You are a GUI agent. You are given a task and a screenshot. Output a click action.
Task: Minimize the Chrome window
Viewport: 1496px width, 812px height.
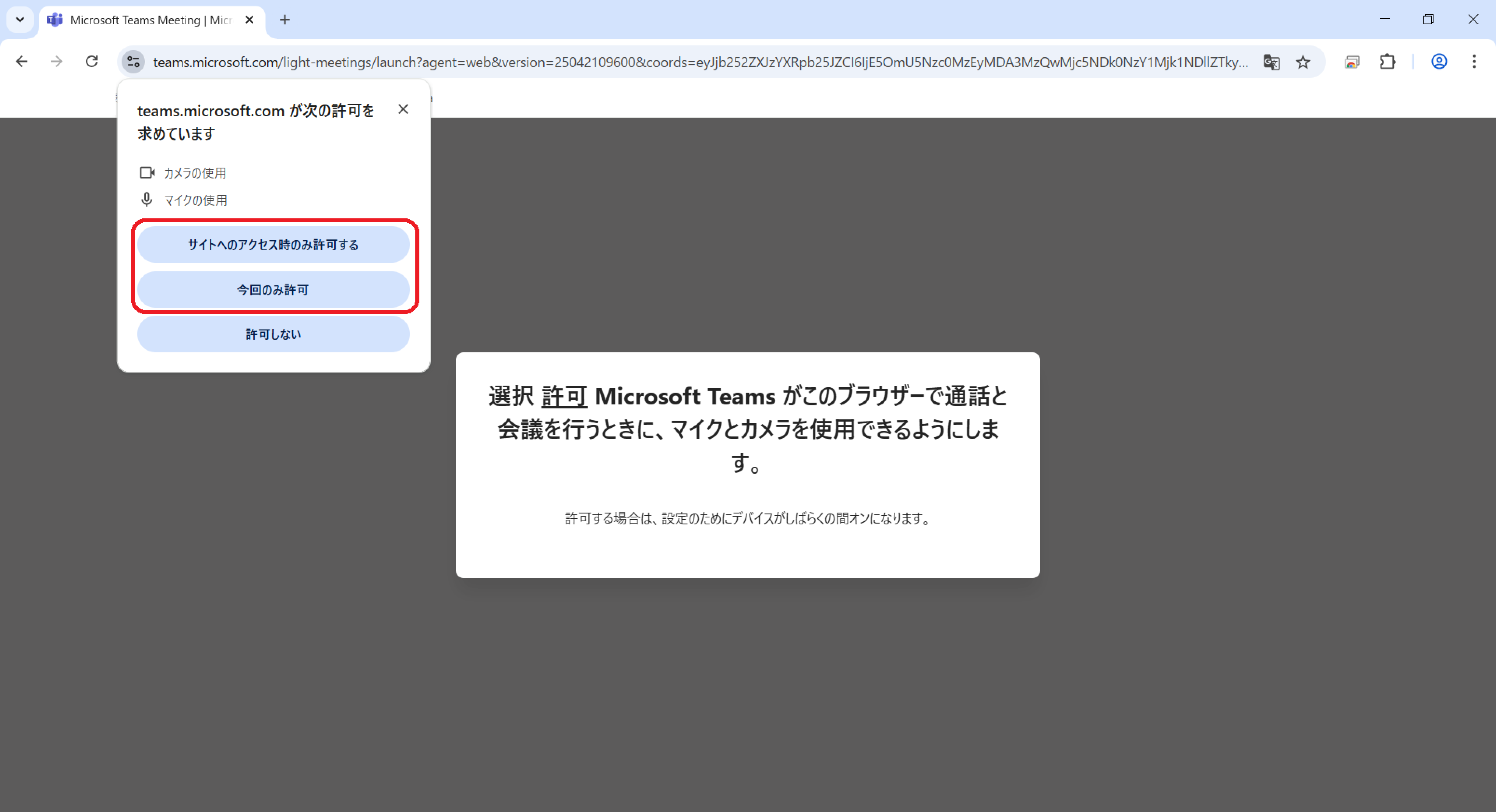[x=1384, y=19]
